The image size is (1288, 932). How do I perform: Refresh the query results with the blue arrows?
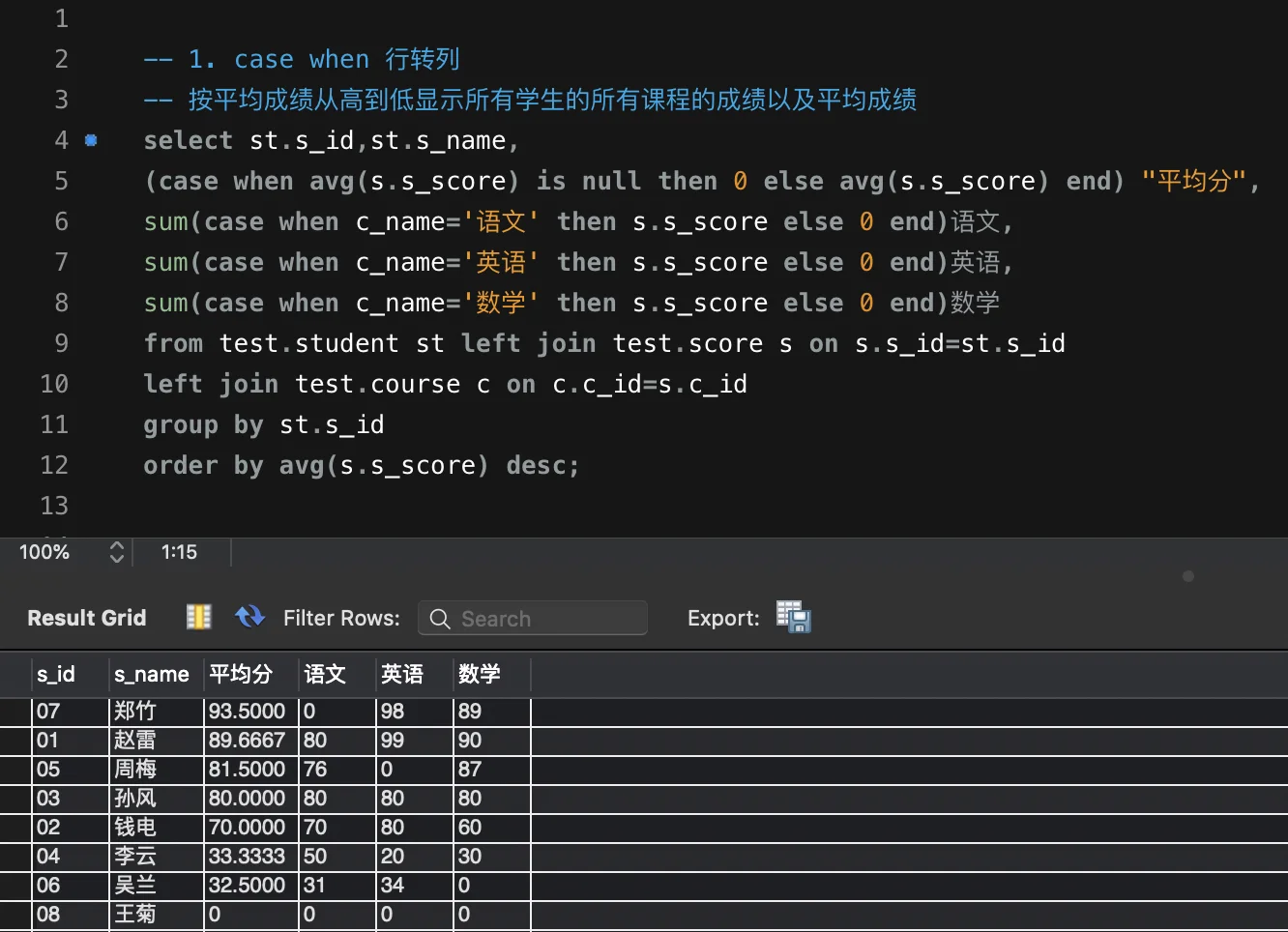(x=250, y=617)
